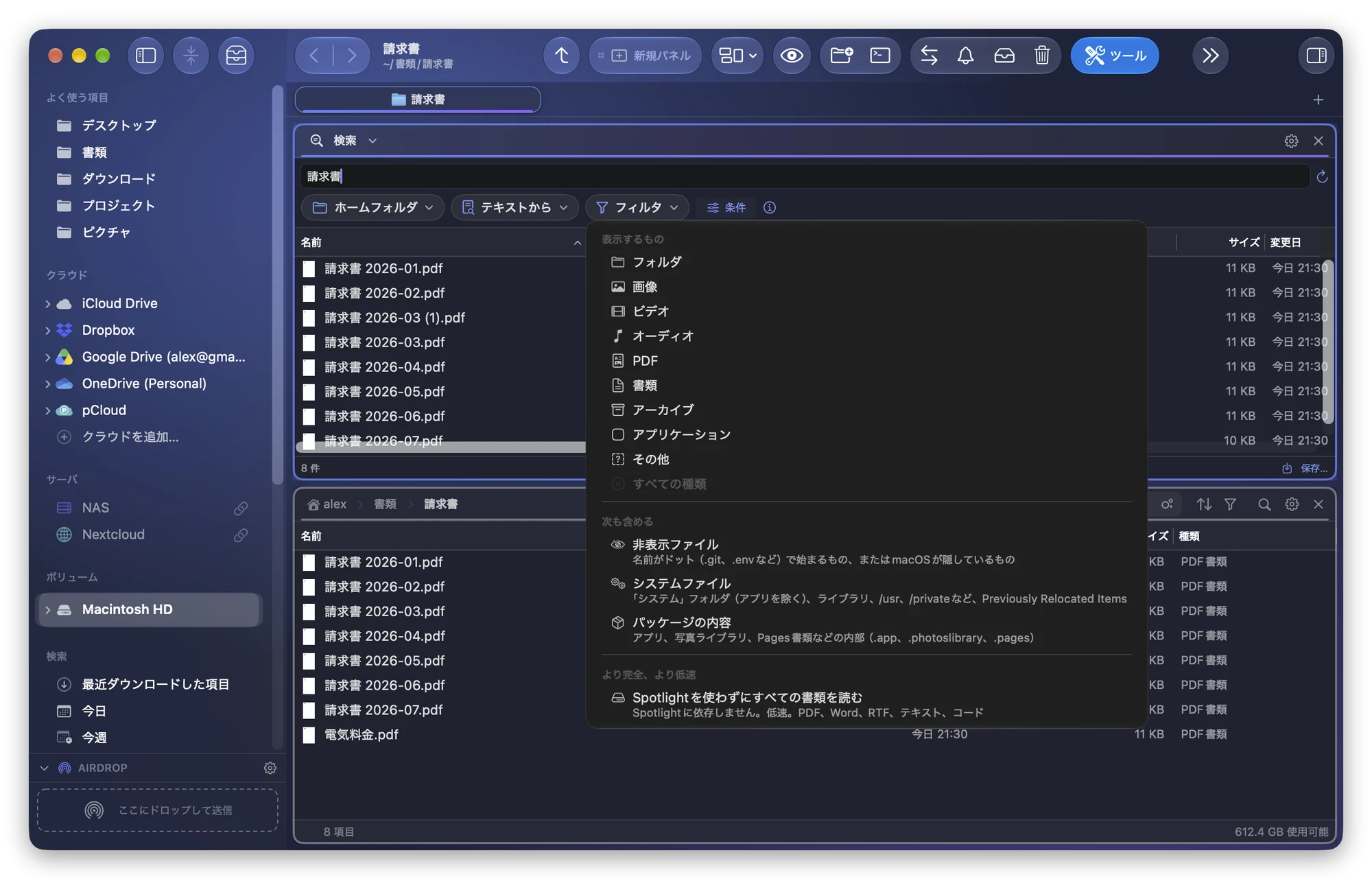The height and width of the screenshot is (879, 1372).
Task: Open the terminal icon in toolbar
Action: pos(880,56)
